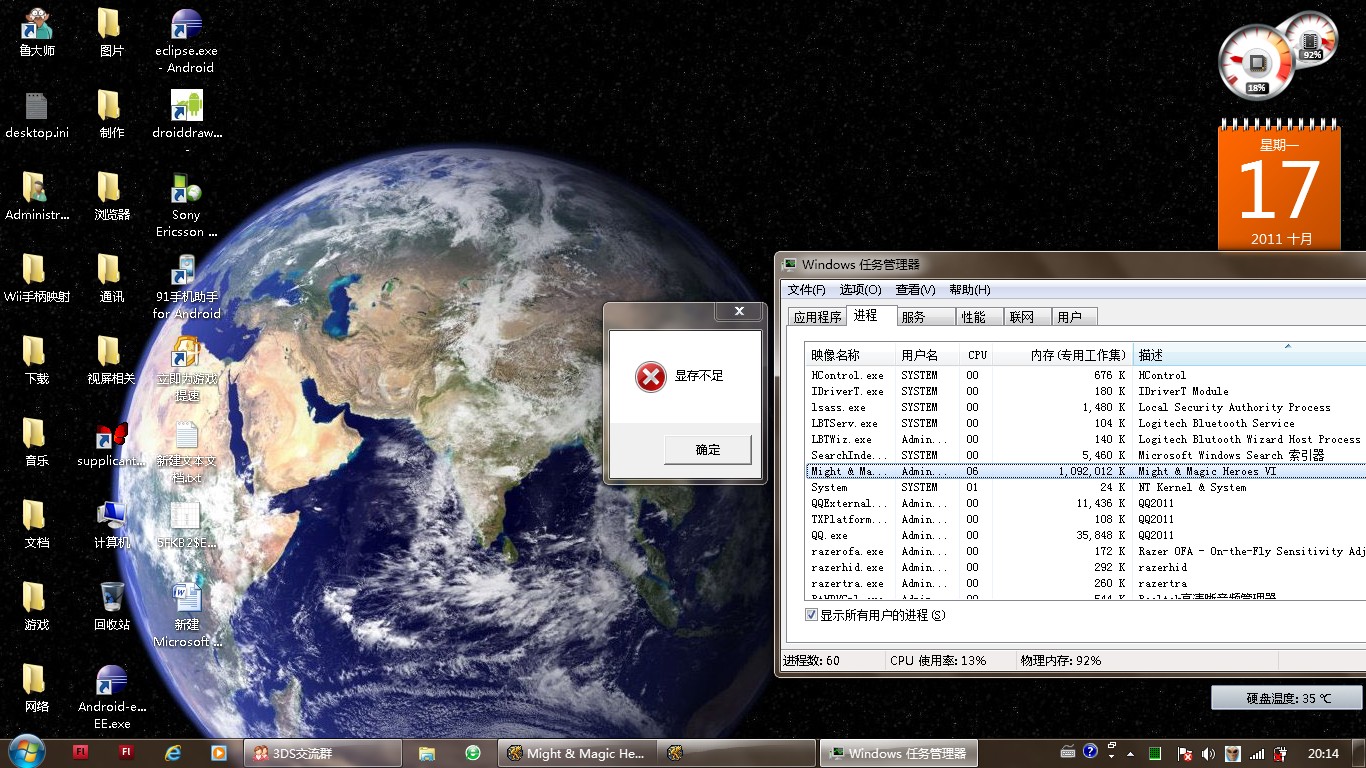The width and height of the screenshot is (1366, 768).
Task: Switch to the 应用程序 tab
Action: (817, 317)
